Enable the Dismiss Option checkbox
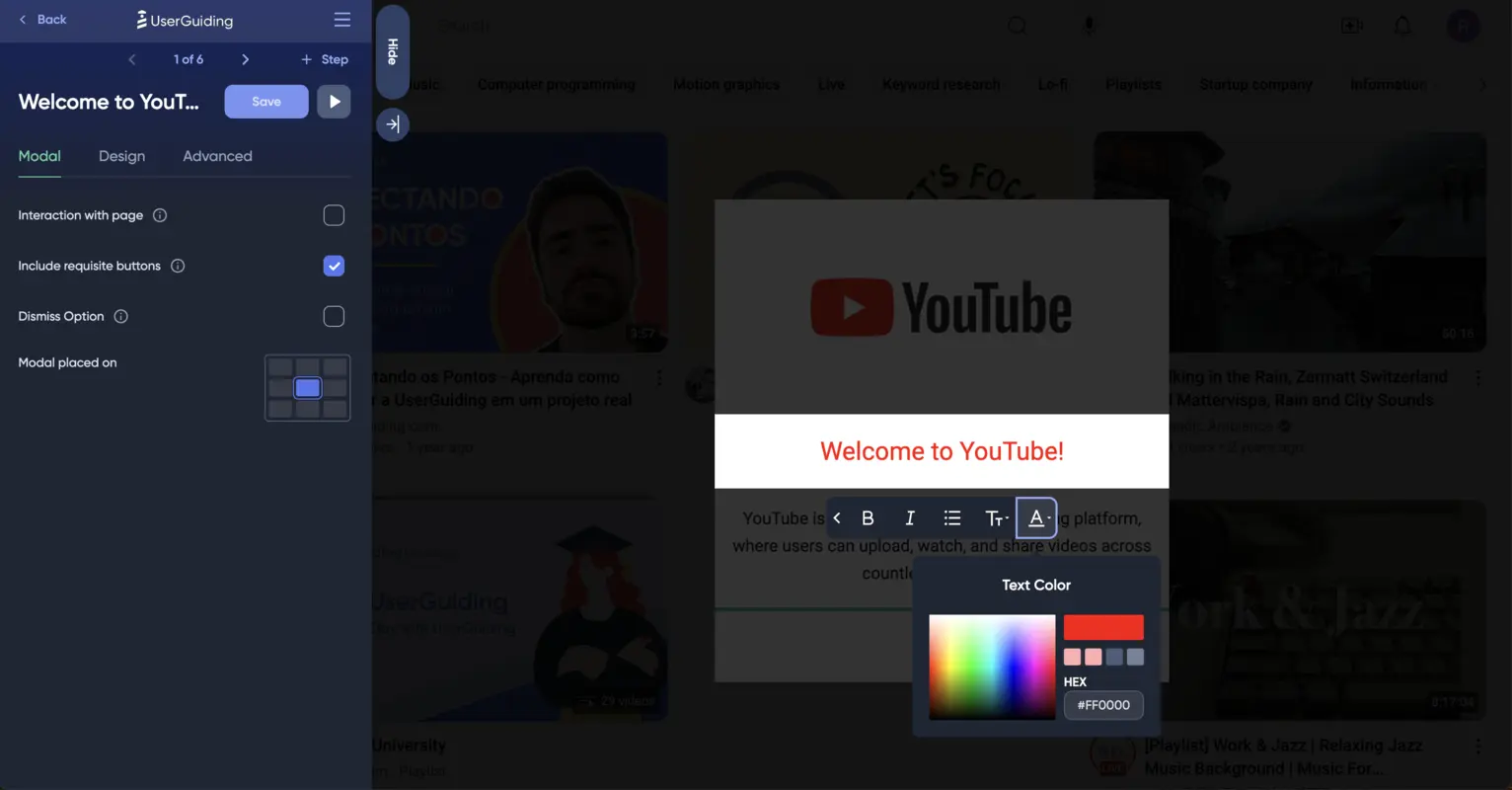The image size is (1512, 790). [x=334, y=316]
